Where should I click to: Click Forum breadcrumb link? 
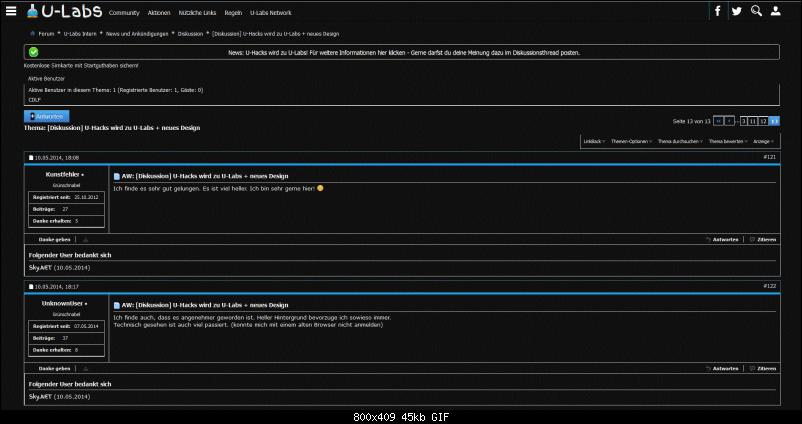click(46, 34)
